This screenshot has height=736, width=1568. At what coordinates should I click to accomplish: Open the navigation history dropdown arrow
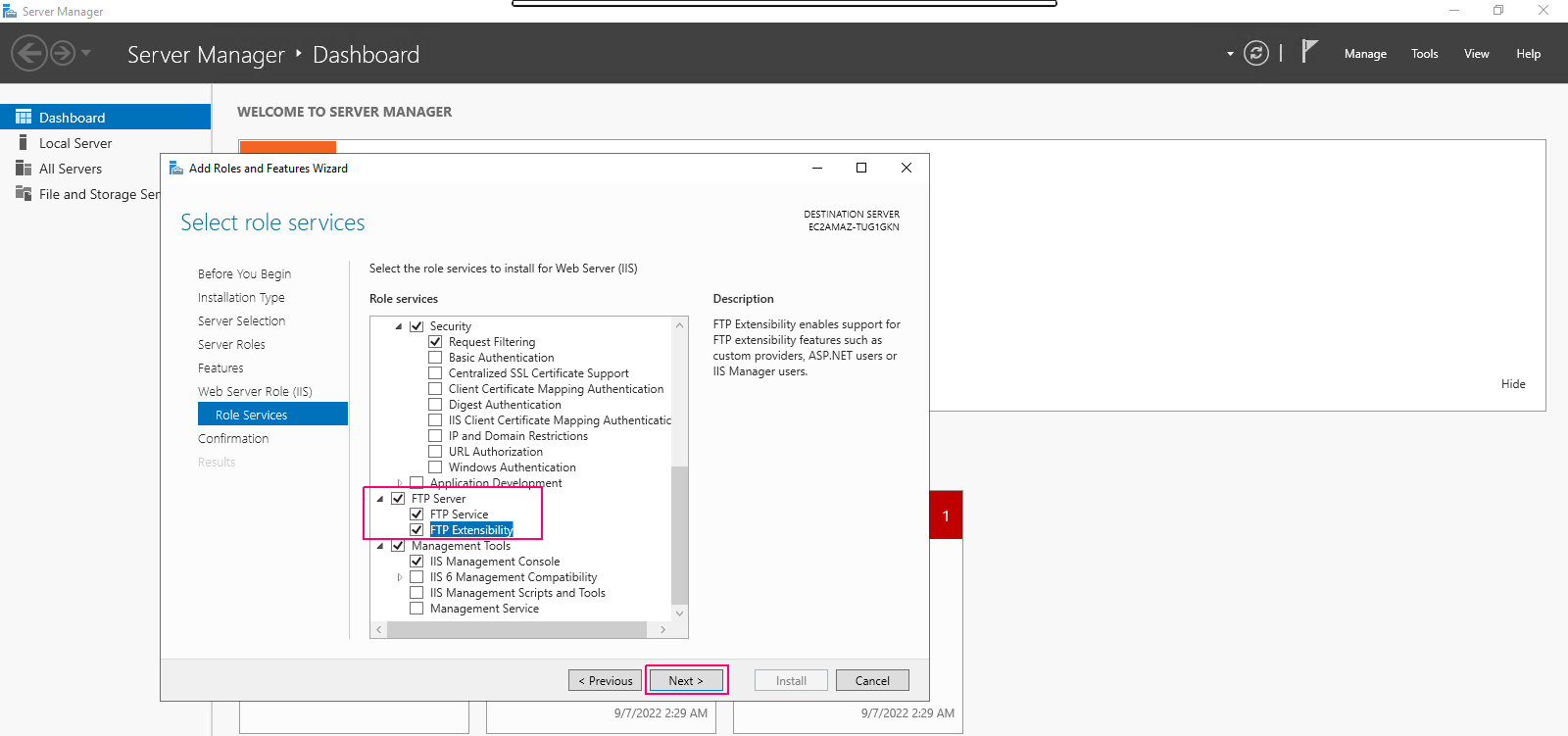pos(86,53)
